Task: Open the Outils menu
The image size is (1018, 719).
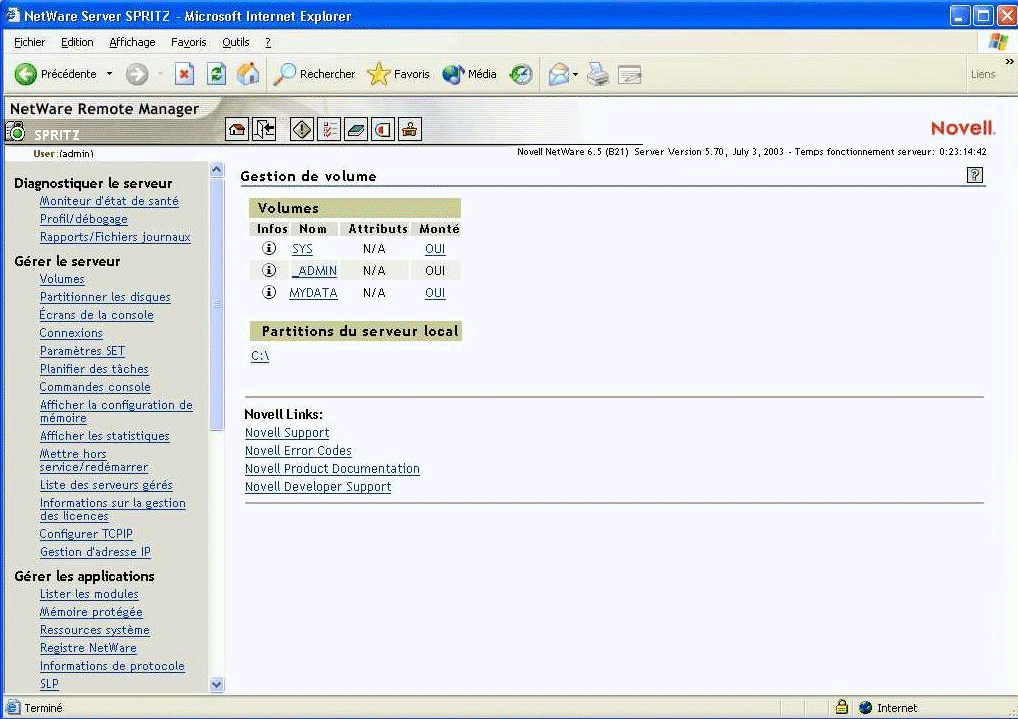Action: (235, 42)
